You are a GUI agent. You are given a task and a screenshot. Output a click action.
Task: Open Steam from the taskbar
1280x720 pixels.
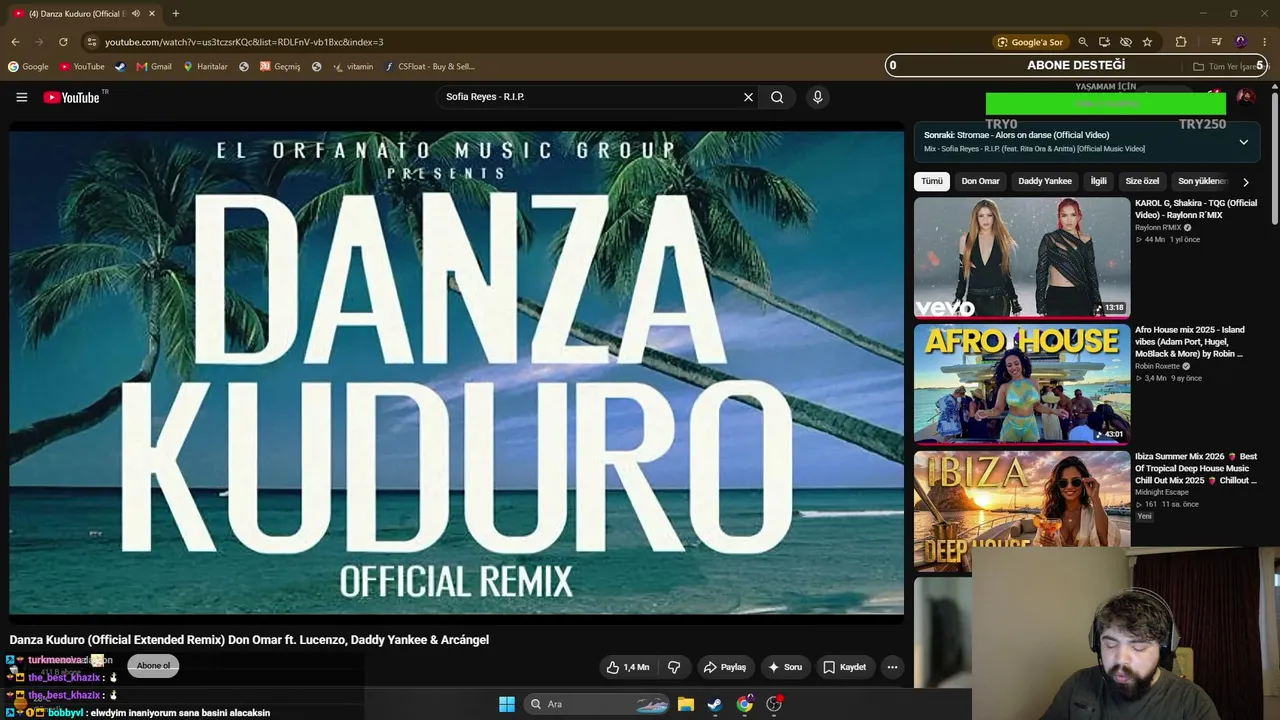tap(714, 704)
